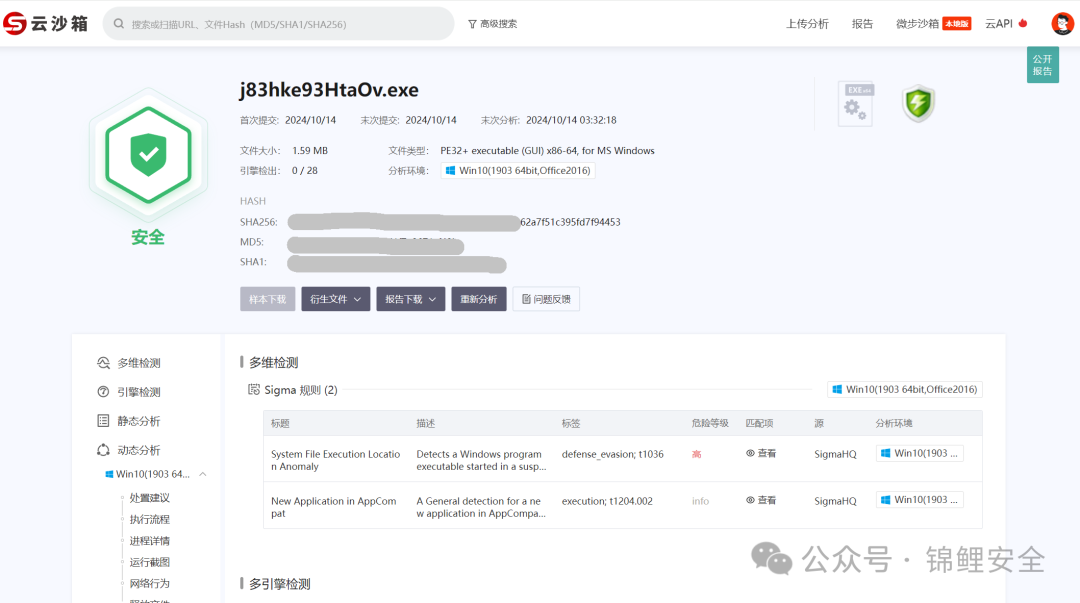Image resolution: width=1080 pixels, height=603 pixels.
Task: Click the 动态分析 cycle icon
Action: (103, 450)
